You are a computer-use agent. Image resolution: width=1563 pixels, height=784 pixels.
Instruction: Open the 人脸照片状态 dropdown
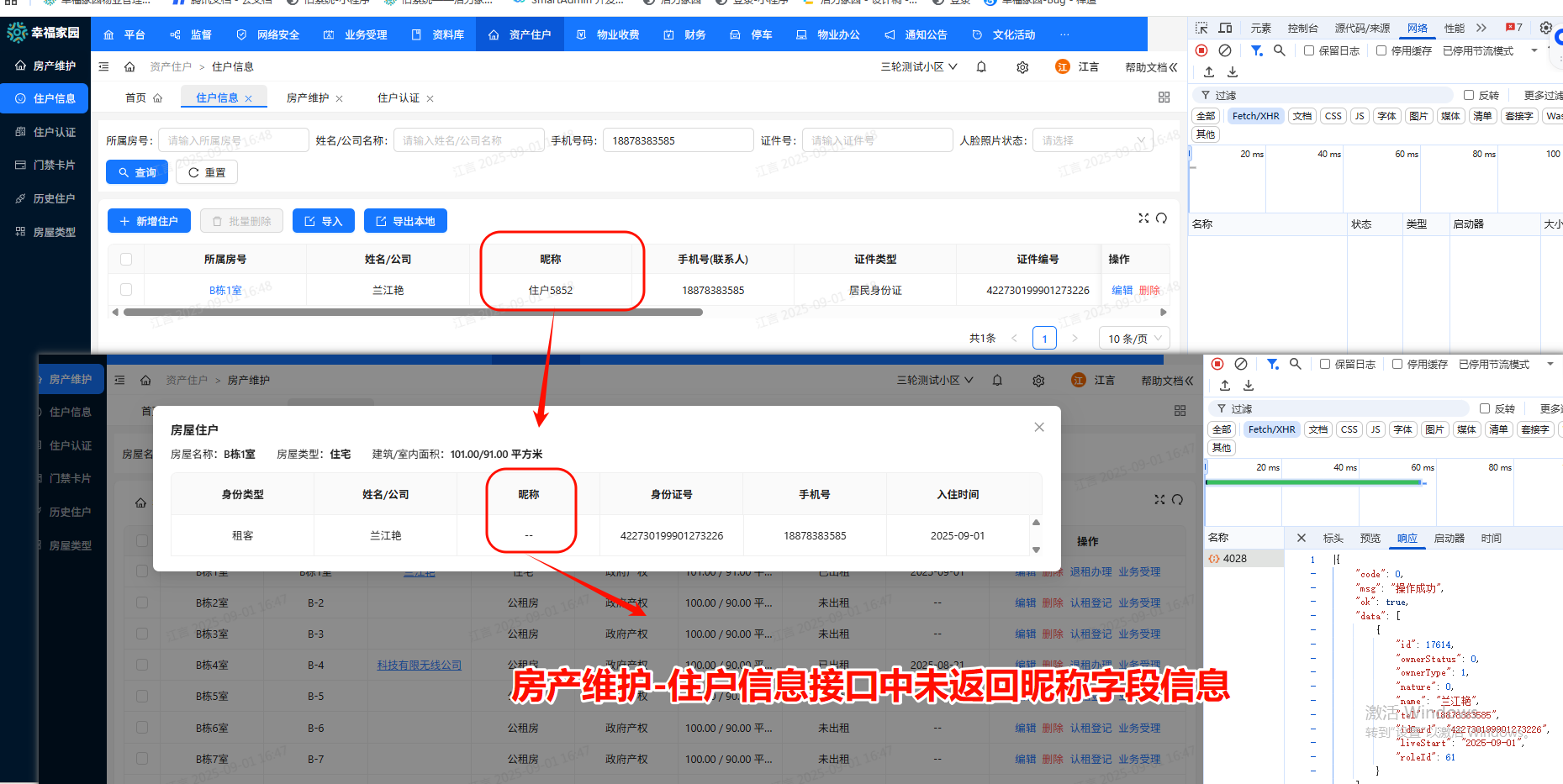[x=1092, y=139]
